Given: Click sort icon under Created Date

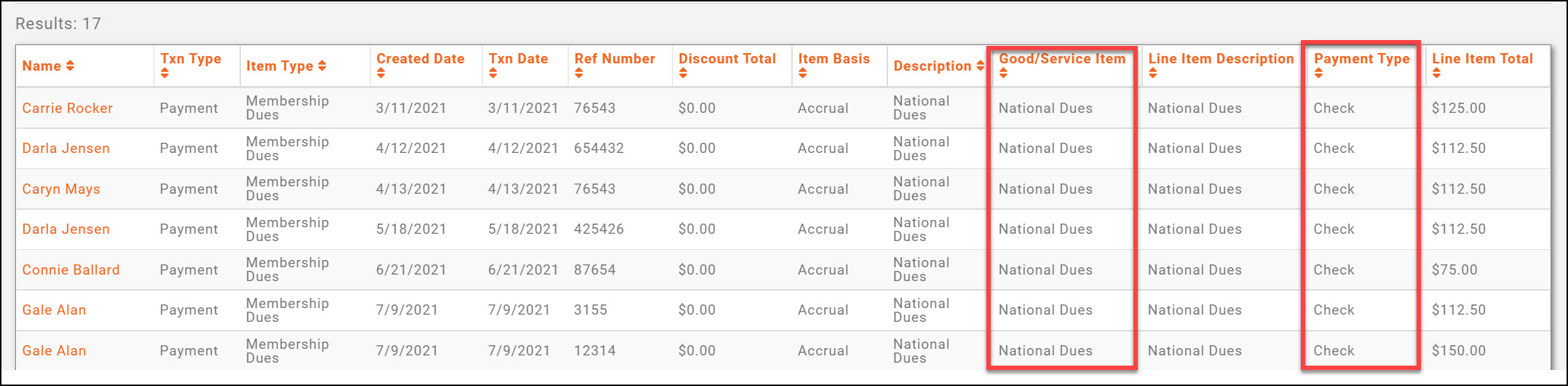Looking at the screenshot, I should pyautogui.click(x=381, y=74).
